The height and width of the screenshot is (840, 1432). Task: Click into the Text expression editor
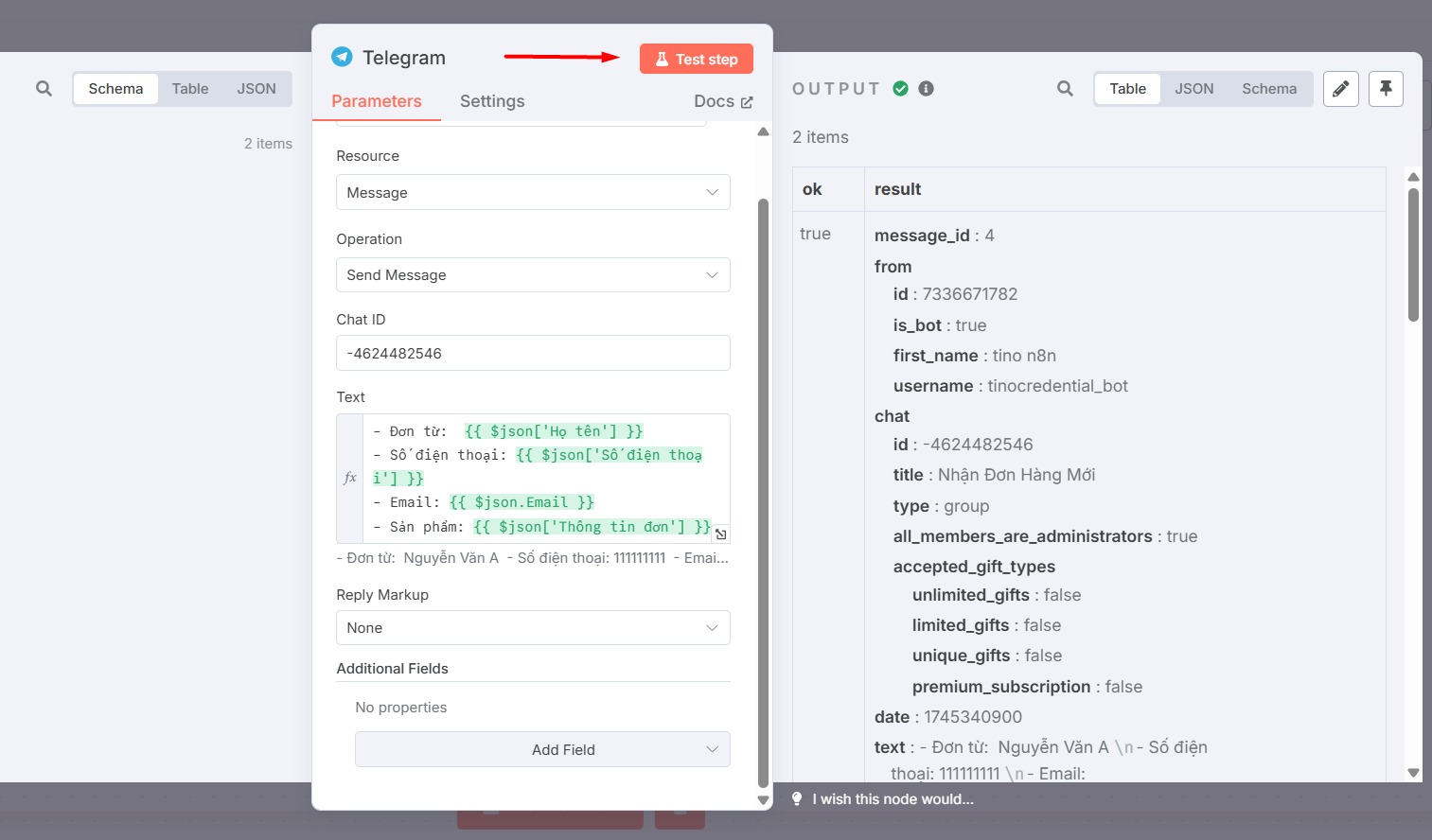pos(544,478)
